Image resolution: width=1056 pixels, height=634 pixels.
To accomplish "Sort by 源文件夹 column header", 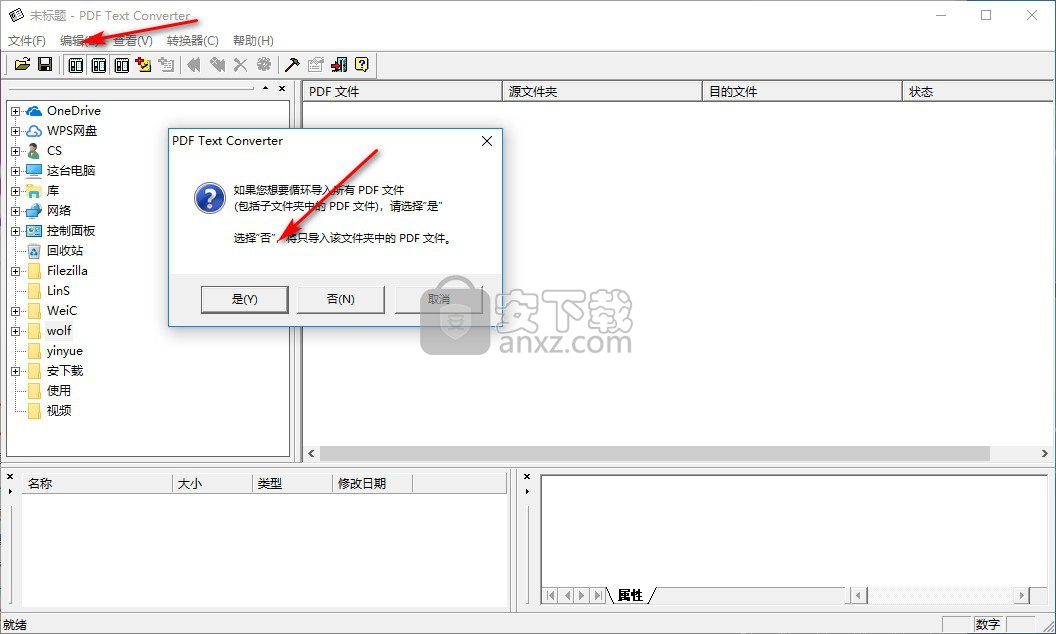I will point(603,92).
